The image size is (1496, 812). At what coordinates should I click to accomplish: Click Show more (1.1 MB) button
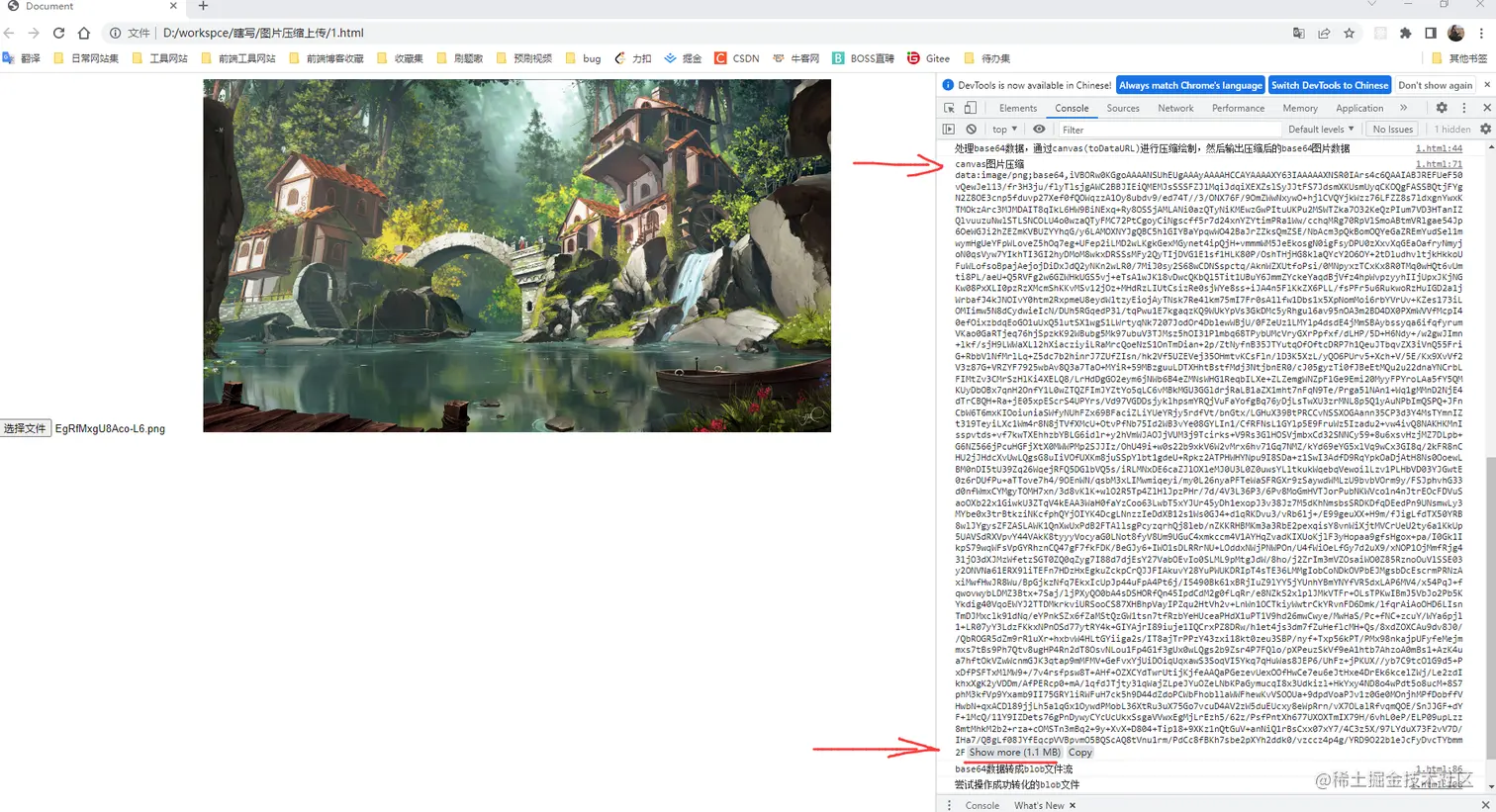1014,753
